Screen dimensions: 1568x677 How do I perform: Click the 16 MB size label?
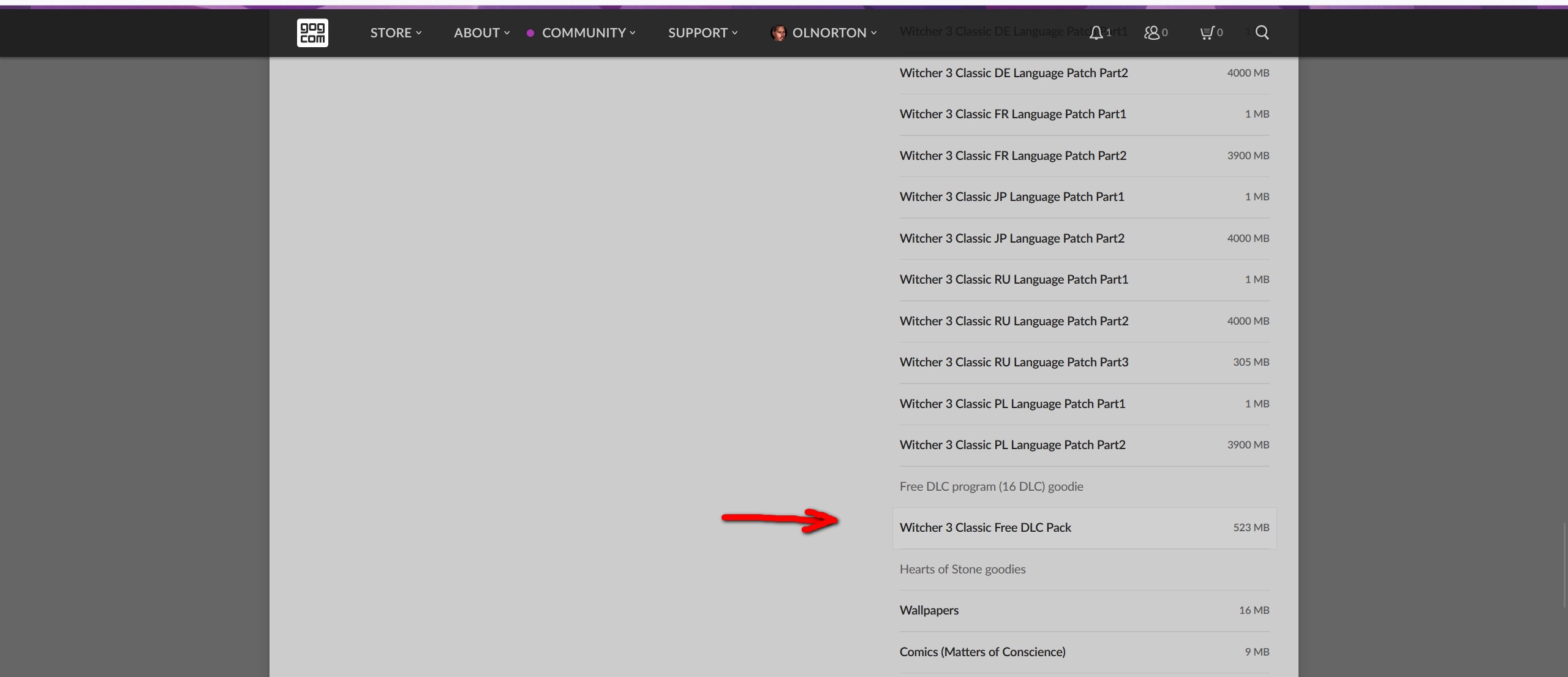[x=1254, y=610]
